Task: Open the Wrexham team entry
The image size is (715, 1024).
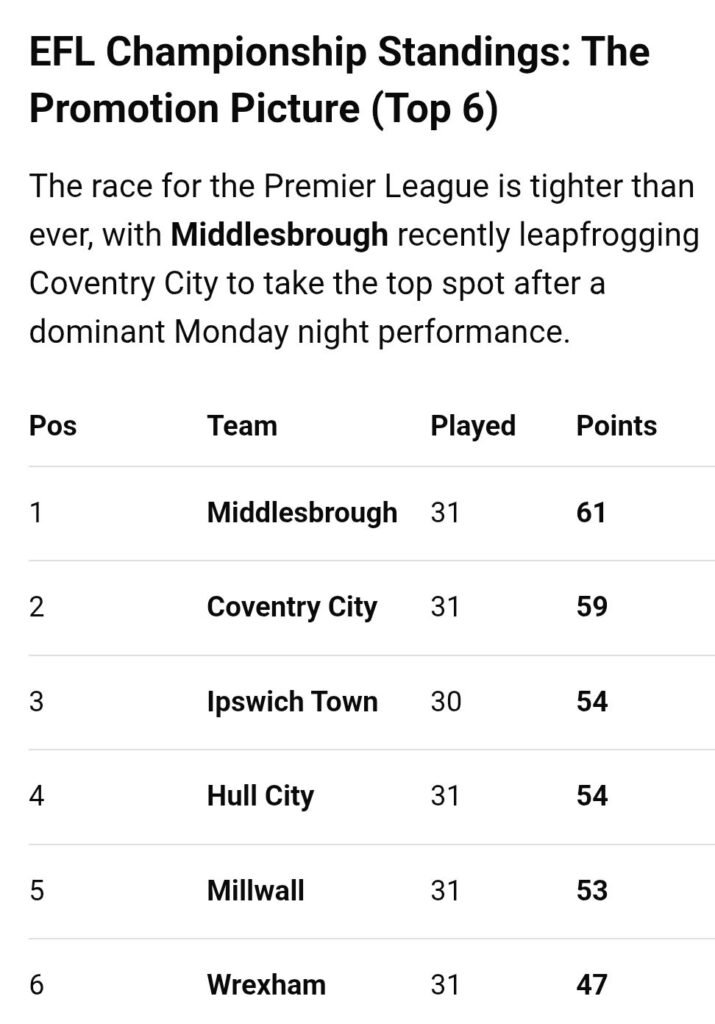Action: [x=266, y=985]
